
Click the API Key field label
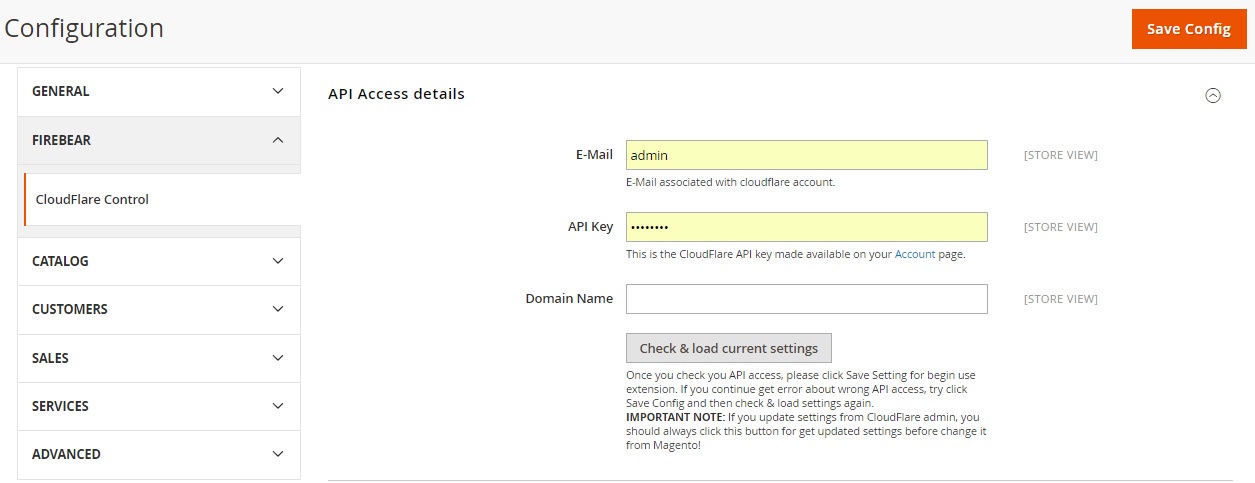tap(590, 227)
